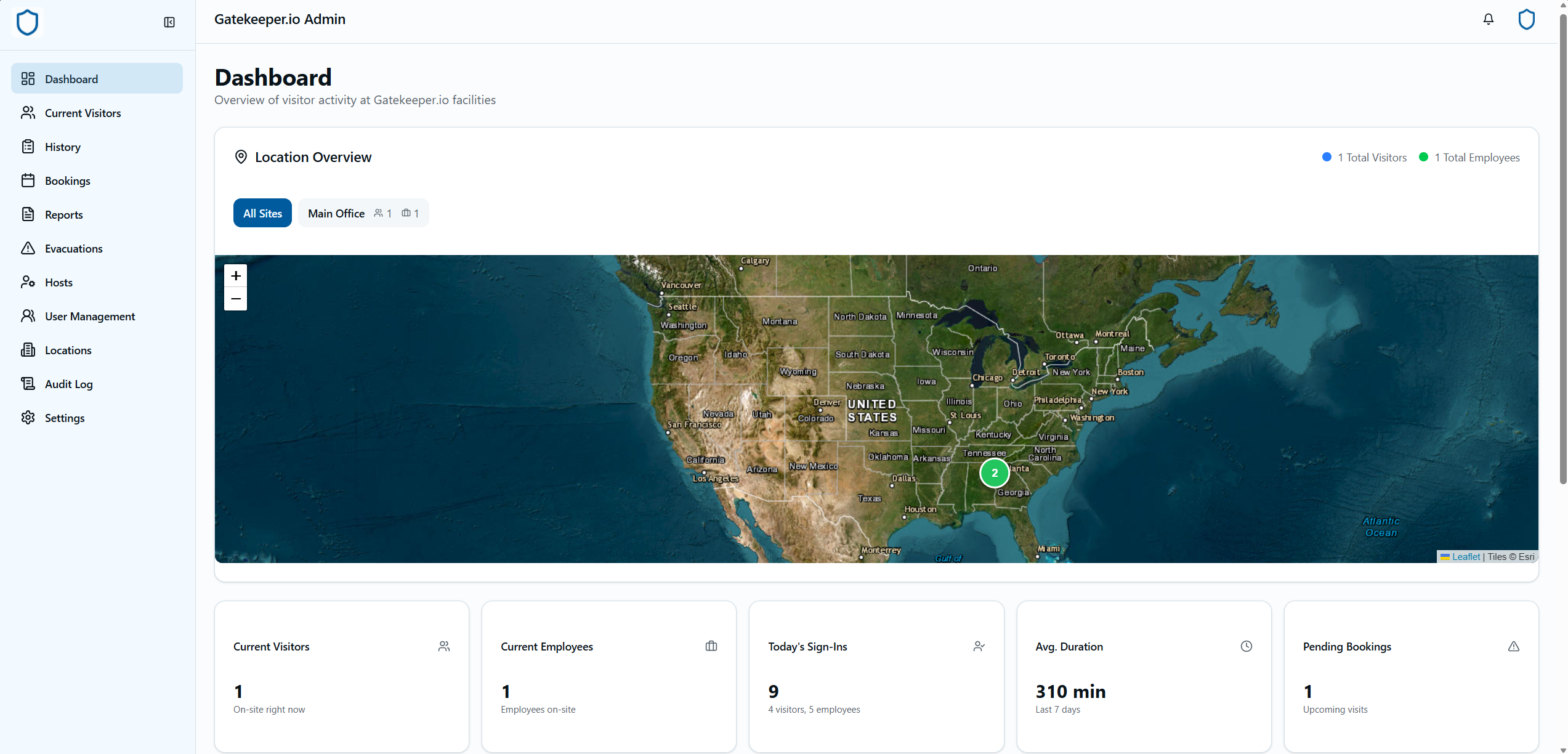Viewport: 1568px width, 754px height.
Task: Click the notification bell icon
Action: tap(1488, 19)
